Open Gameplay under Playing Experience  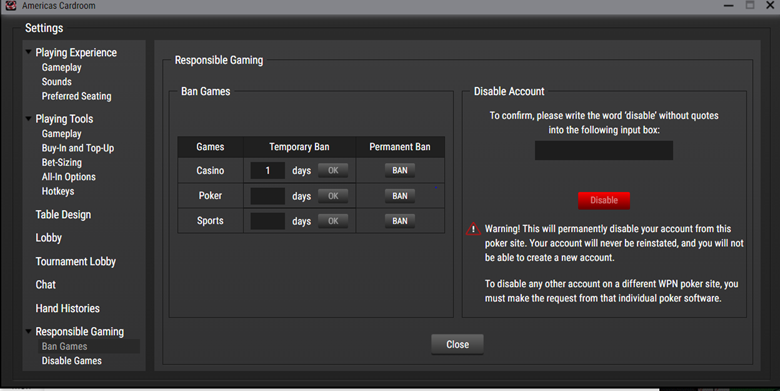coord(62,67)
